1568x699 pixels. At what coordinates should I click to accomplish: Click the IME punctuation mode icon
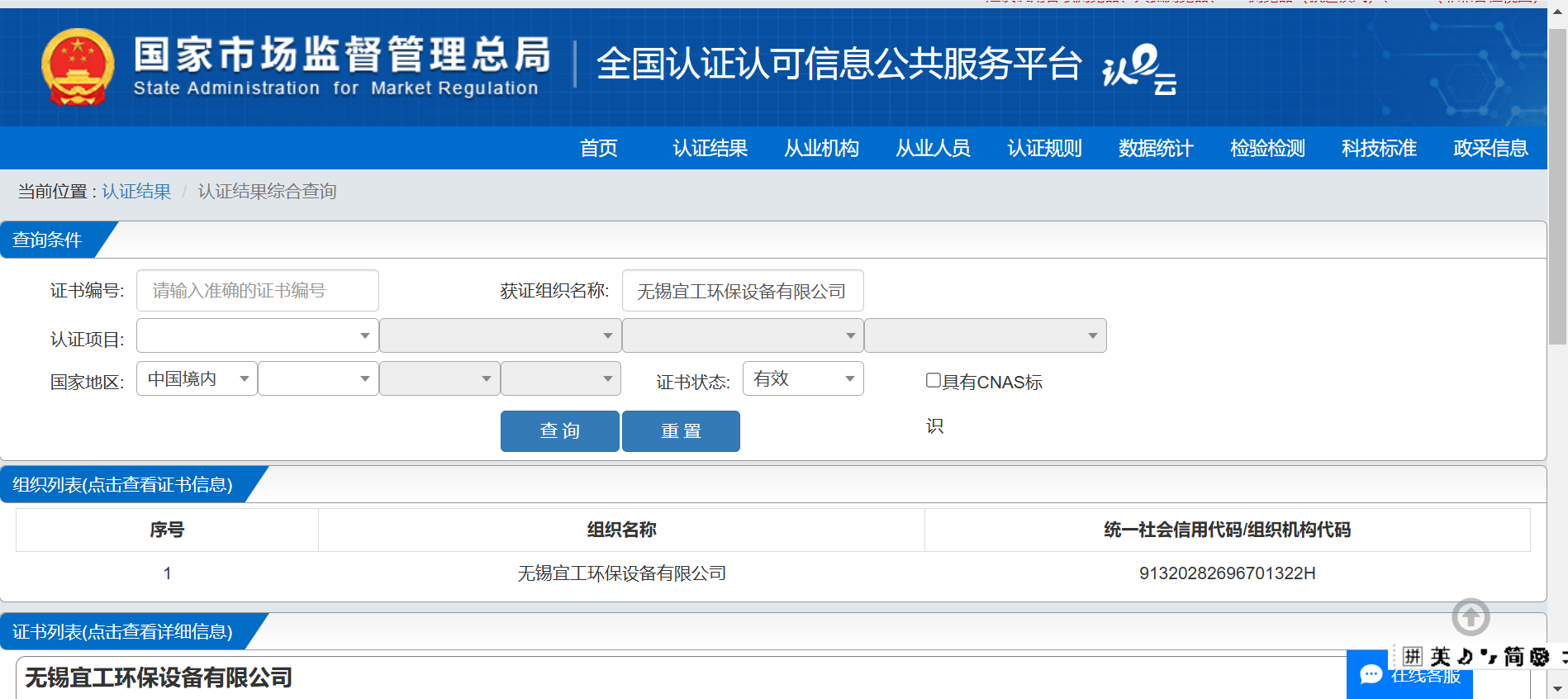point(1489,657)
